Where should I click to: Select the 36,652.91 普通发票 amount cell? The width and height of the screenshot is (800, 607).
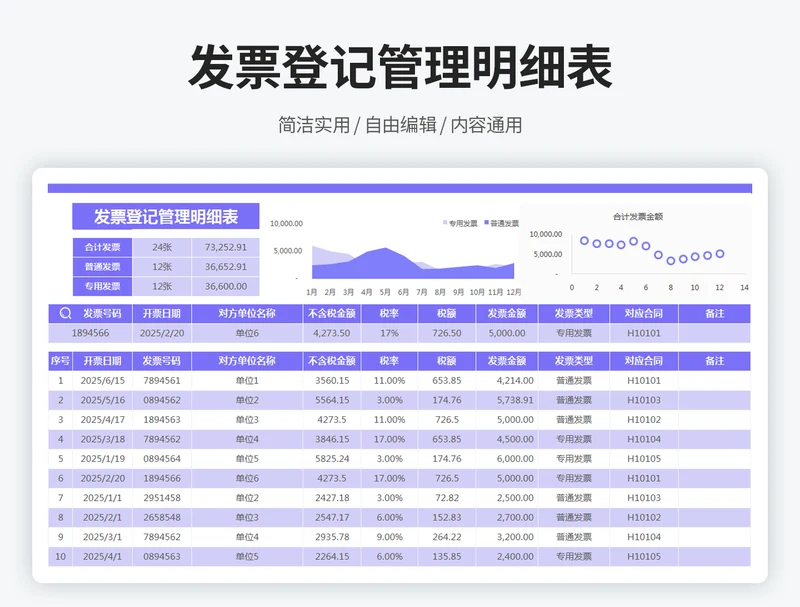[226, 267]
